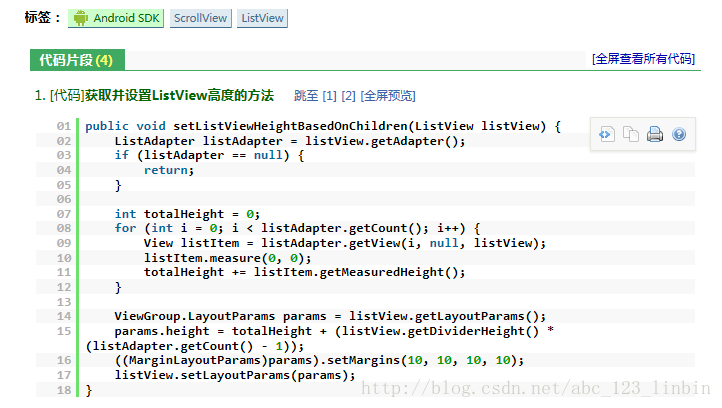Click the Android robot icon in tag
Image resolution: width=722 pixels, height=408 pixels.
tap(80, 18)
